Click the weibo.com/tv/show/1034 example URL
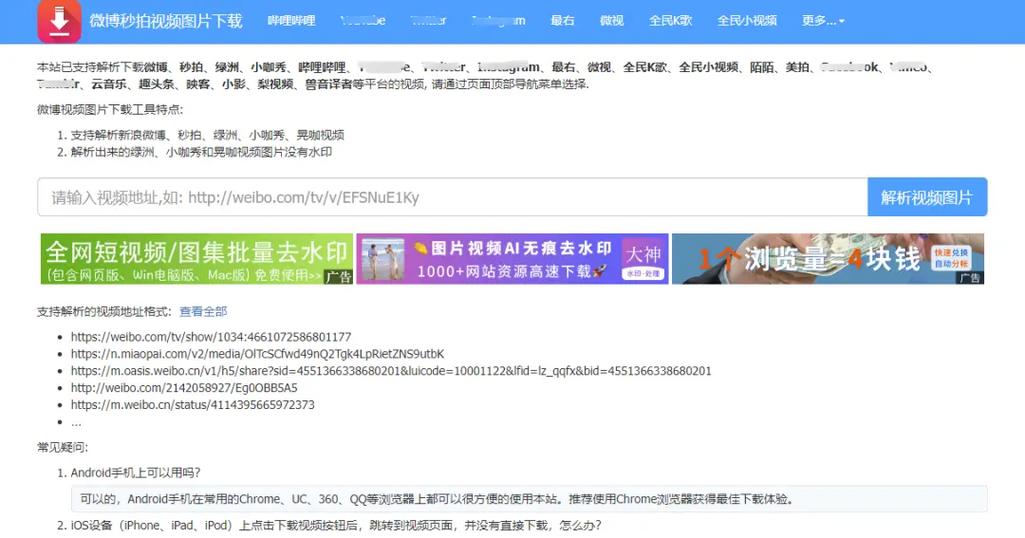This screenshot has width=1025, height=538. coord(211,337)
